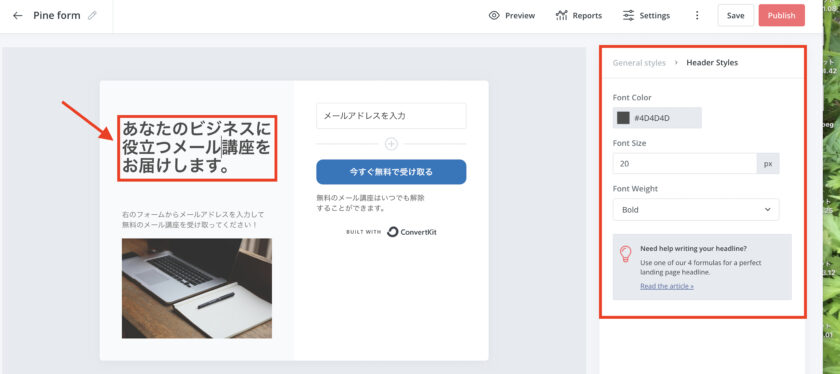Click the メールアドレスを入力 email field
The width and height of the screenshot is (840, 374).
pos(391,116)
